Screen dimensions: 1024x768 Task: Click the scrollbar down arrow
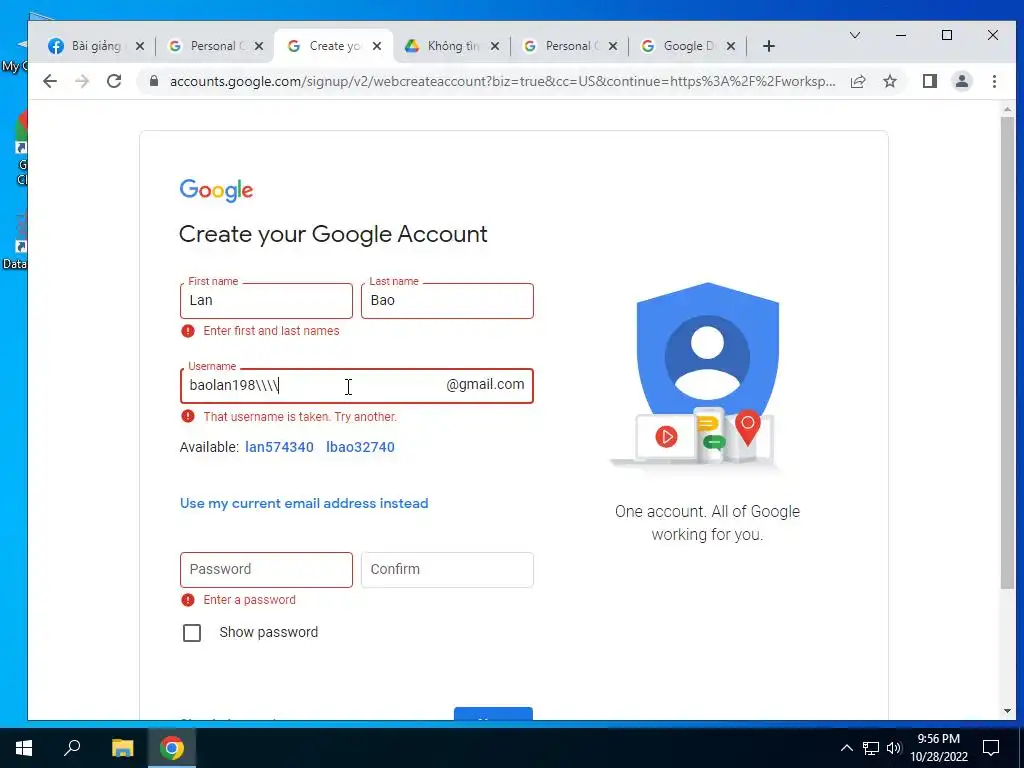[x=1007, y=711]
